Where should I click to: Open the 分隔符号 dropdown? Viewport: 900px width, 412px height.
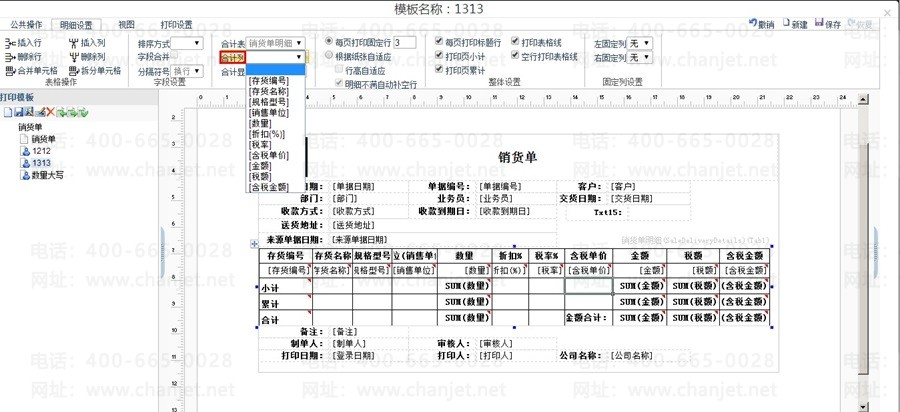click(x=187, y=71)
